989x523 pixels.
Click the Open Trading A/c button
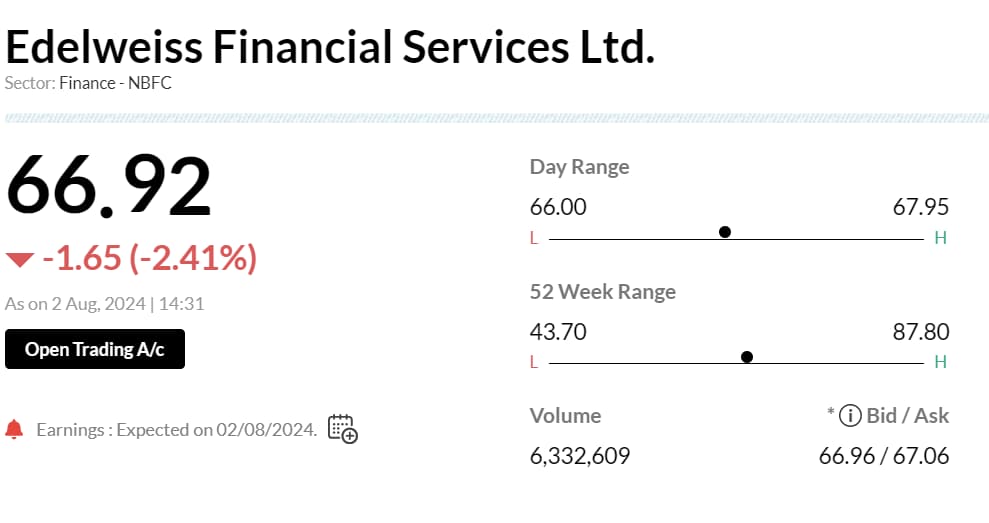[x=95, y=349]
